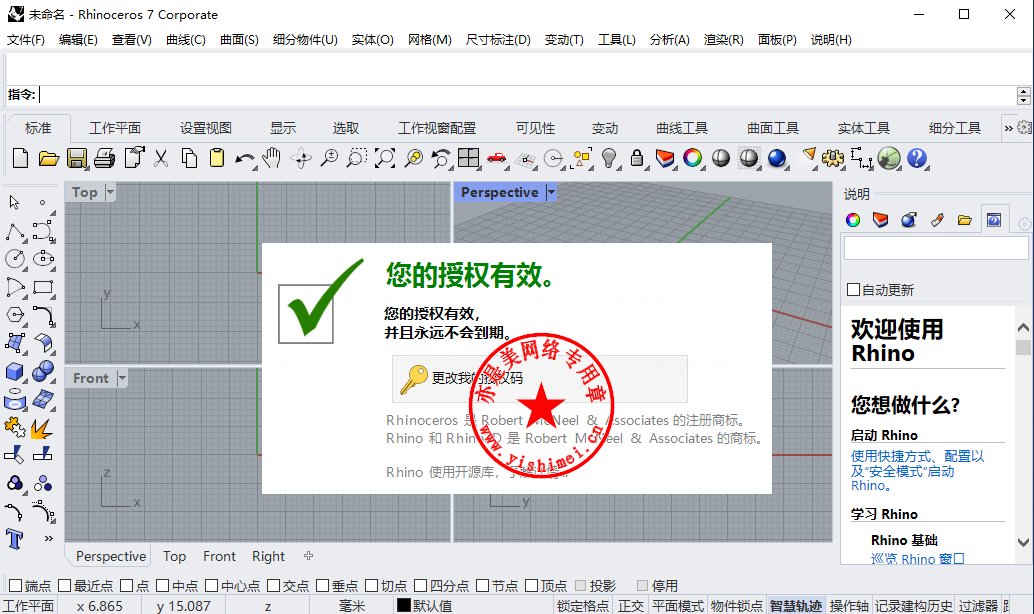1034x614 pixels.
Task: Select the Pan hand tool
Action: [272, 158]
